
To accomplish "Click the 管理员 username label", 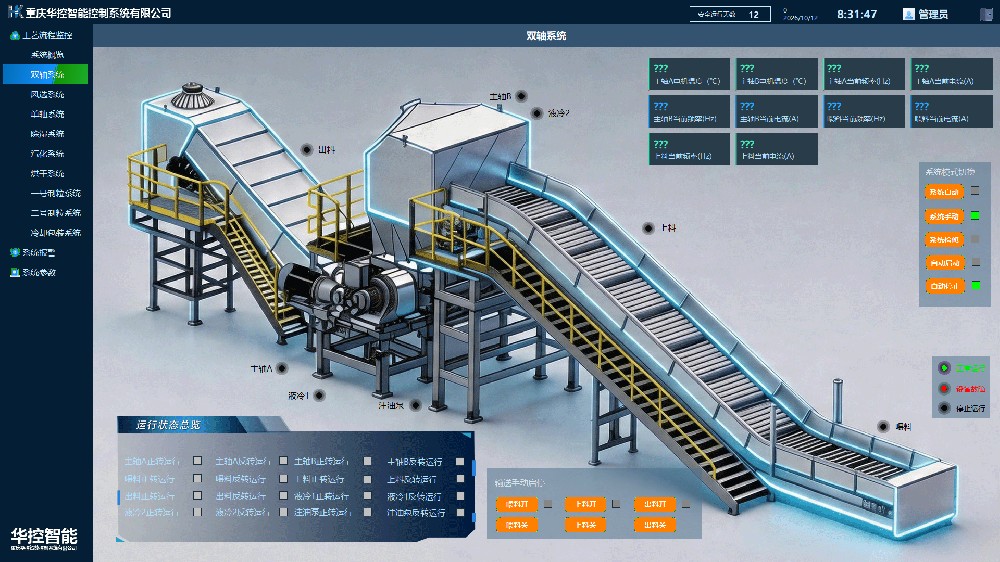I will (933, 14).
